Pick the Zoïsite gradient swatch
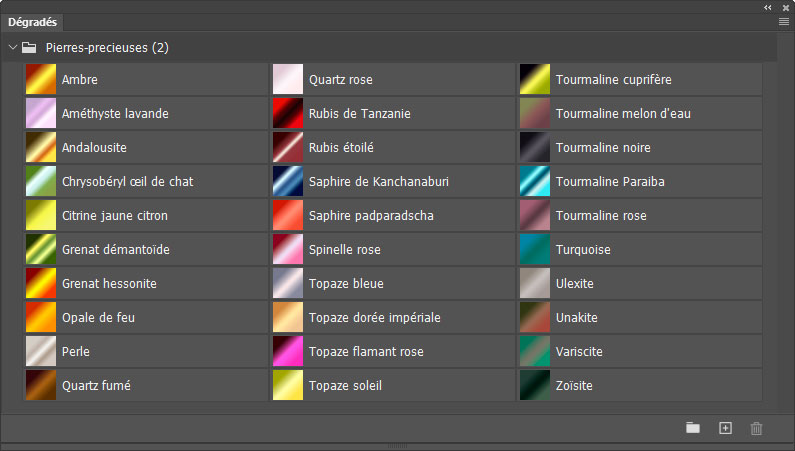Image resolution: width=795 pixels, height=451 pixels. click(x=535, y=386)
